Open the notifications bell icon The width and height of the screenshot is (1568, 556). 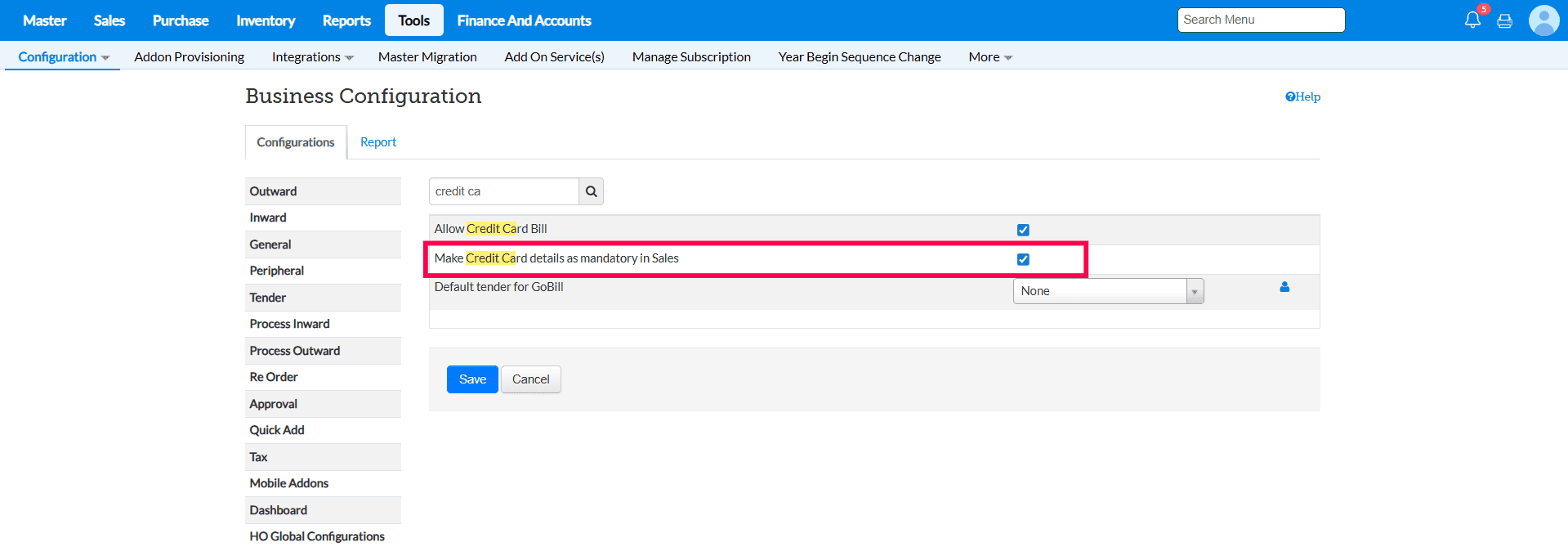[x=1472, y=20]
